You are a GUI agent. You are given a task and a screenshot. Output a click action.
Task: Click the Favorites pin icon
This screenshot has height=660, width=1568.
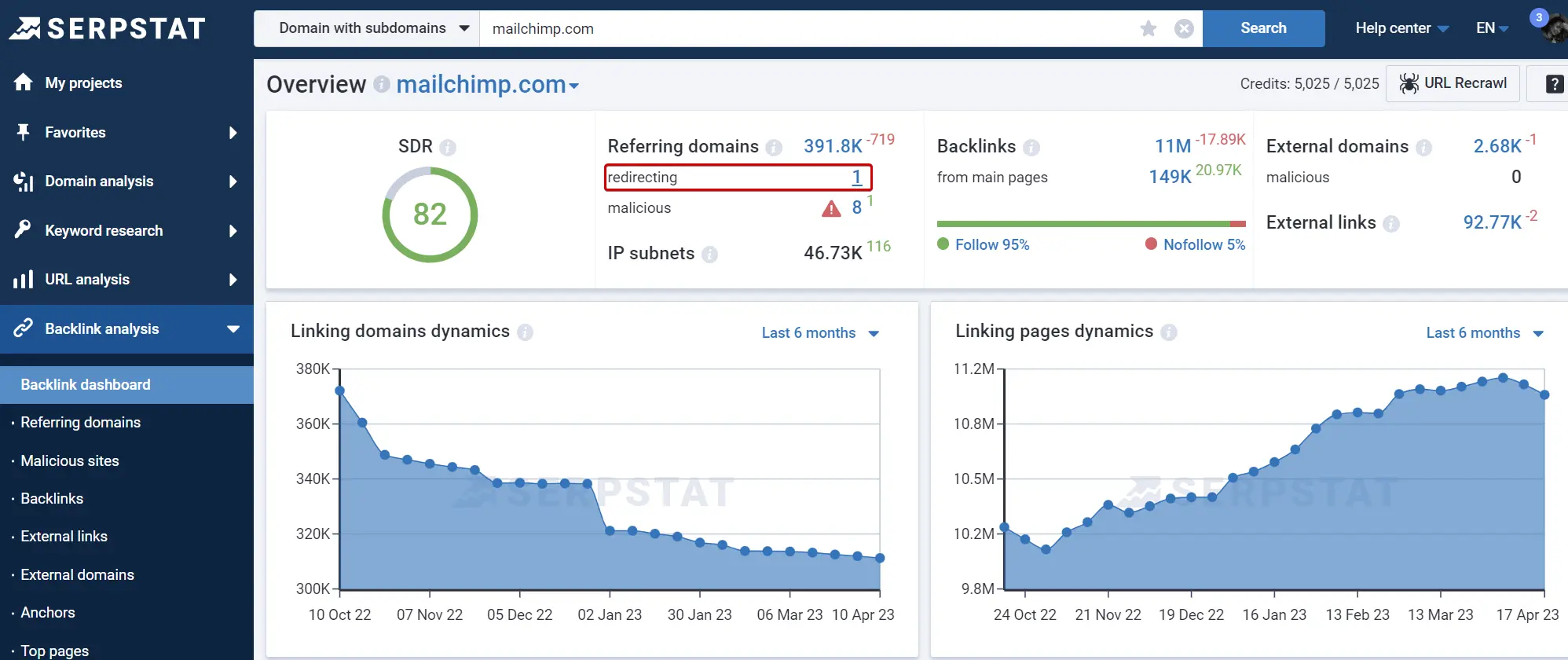coord(24,132)
